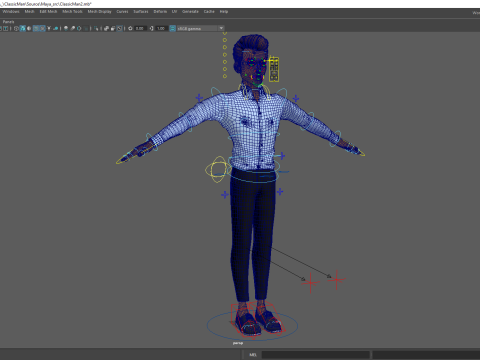Toggle motion blur icon
480x360 pixels.
[72, 28]
